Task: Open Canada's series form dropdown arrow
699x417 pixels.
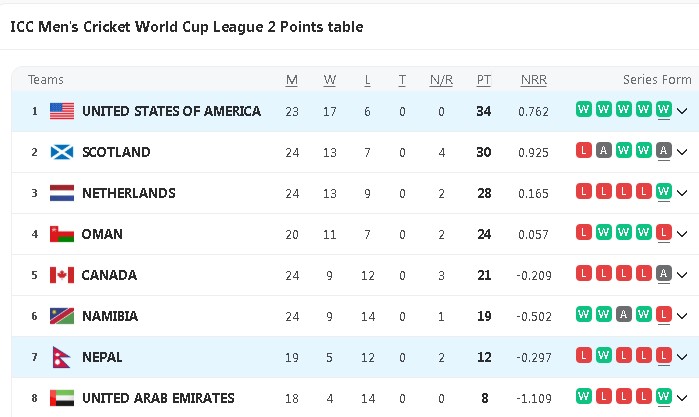Action: coord(682,276)
